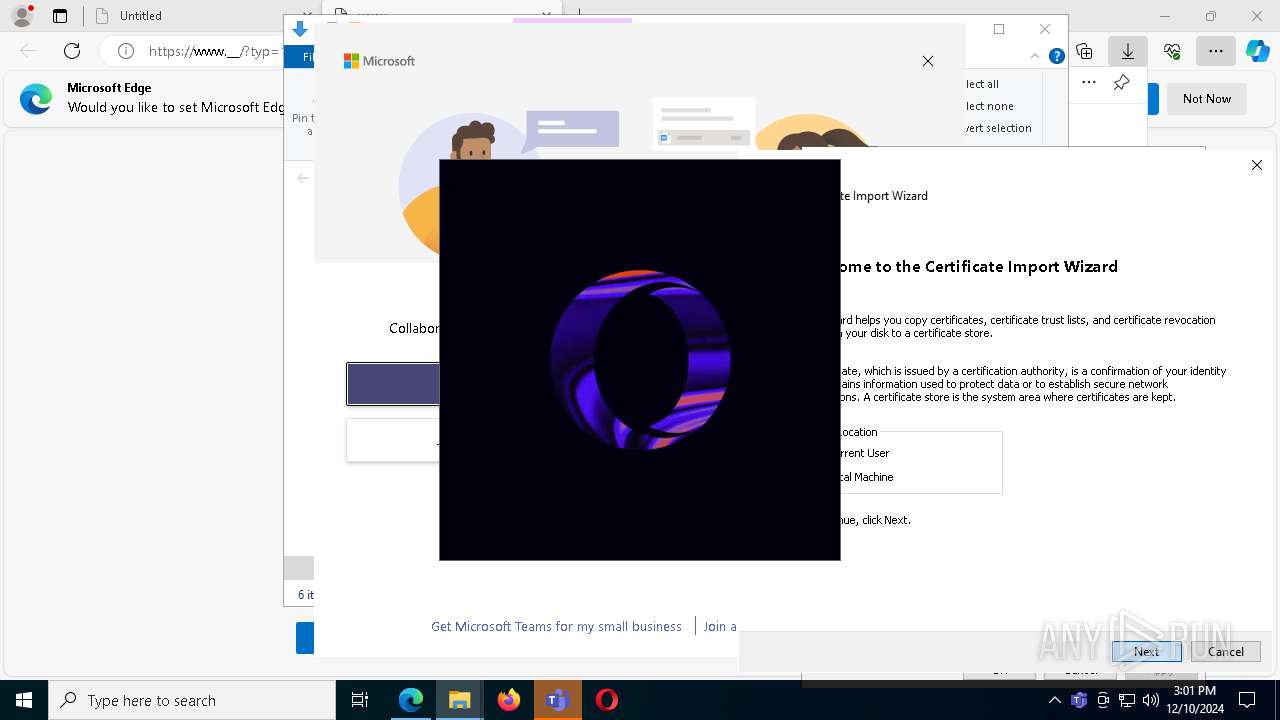Click the Opera splash logo
This screenshot has width=1280, height=720.
640,359
